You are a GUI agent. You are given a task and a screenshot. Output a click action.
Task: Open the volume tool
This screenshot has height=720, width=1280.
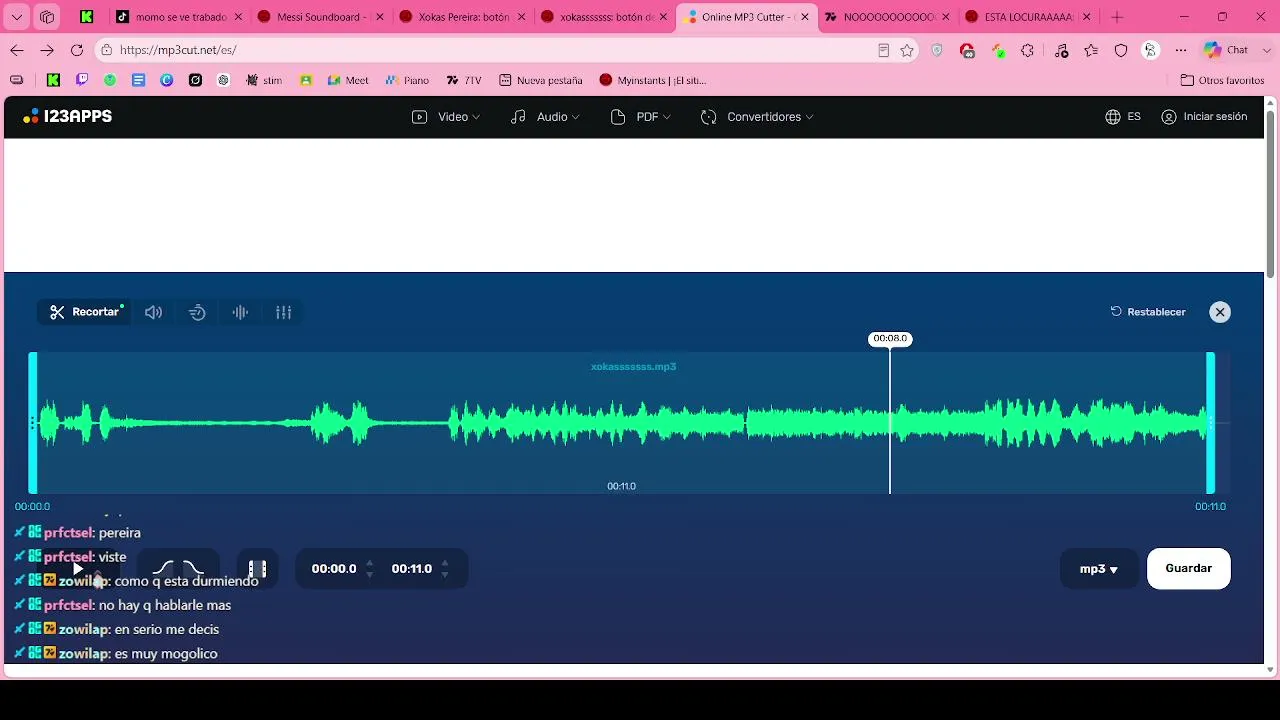click(x=153, y=312)
